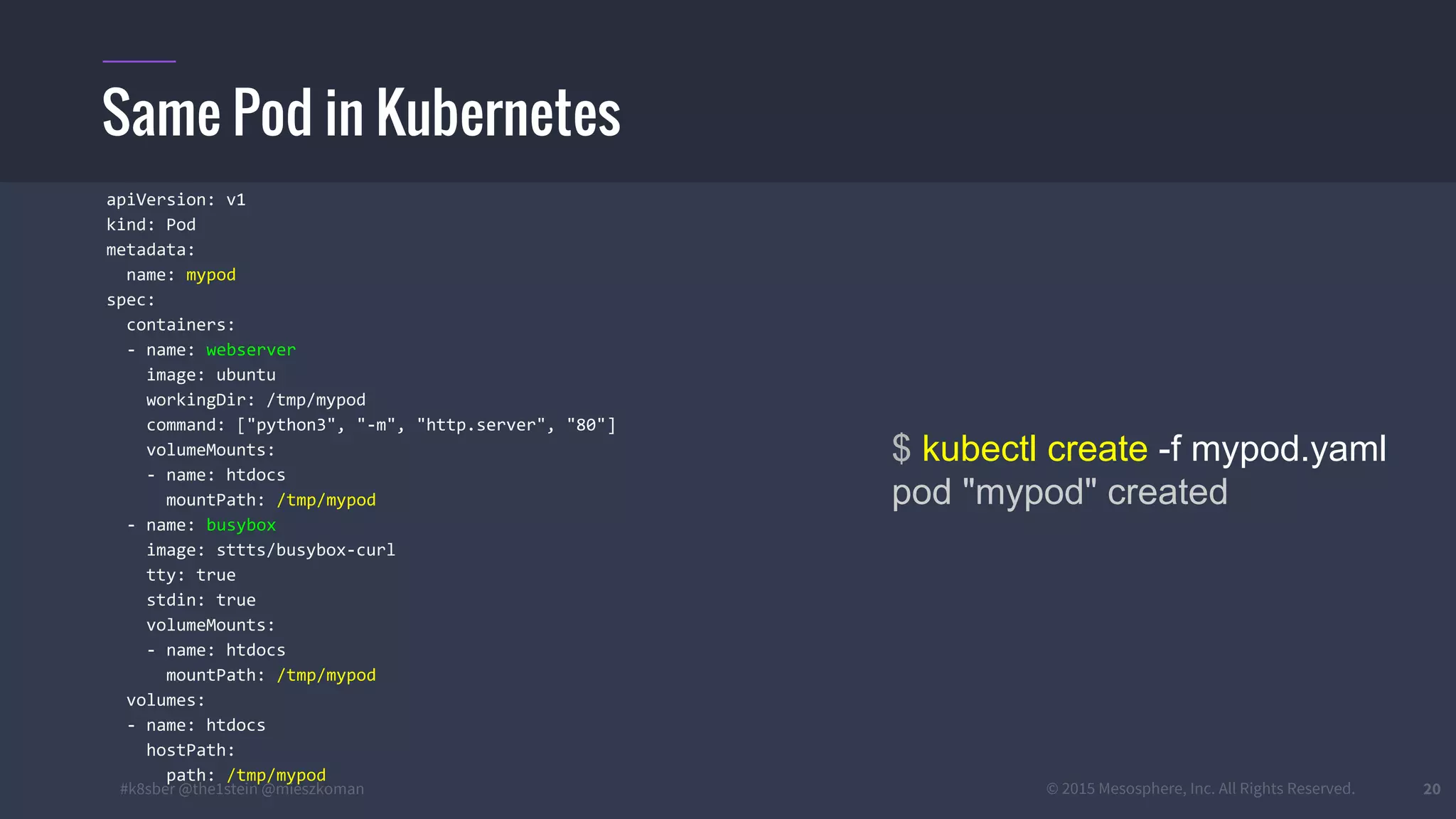
Task: Click the apiVersion: v1 line
Action: pyautogui.click(x=176, y=200)
